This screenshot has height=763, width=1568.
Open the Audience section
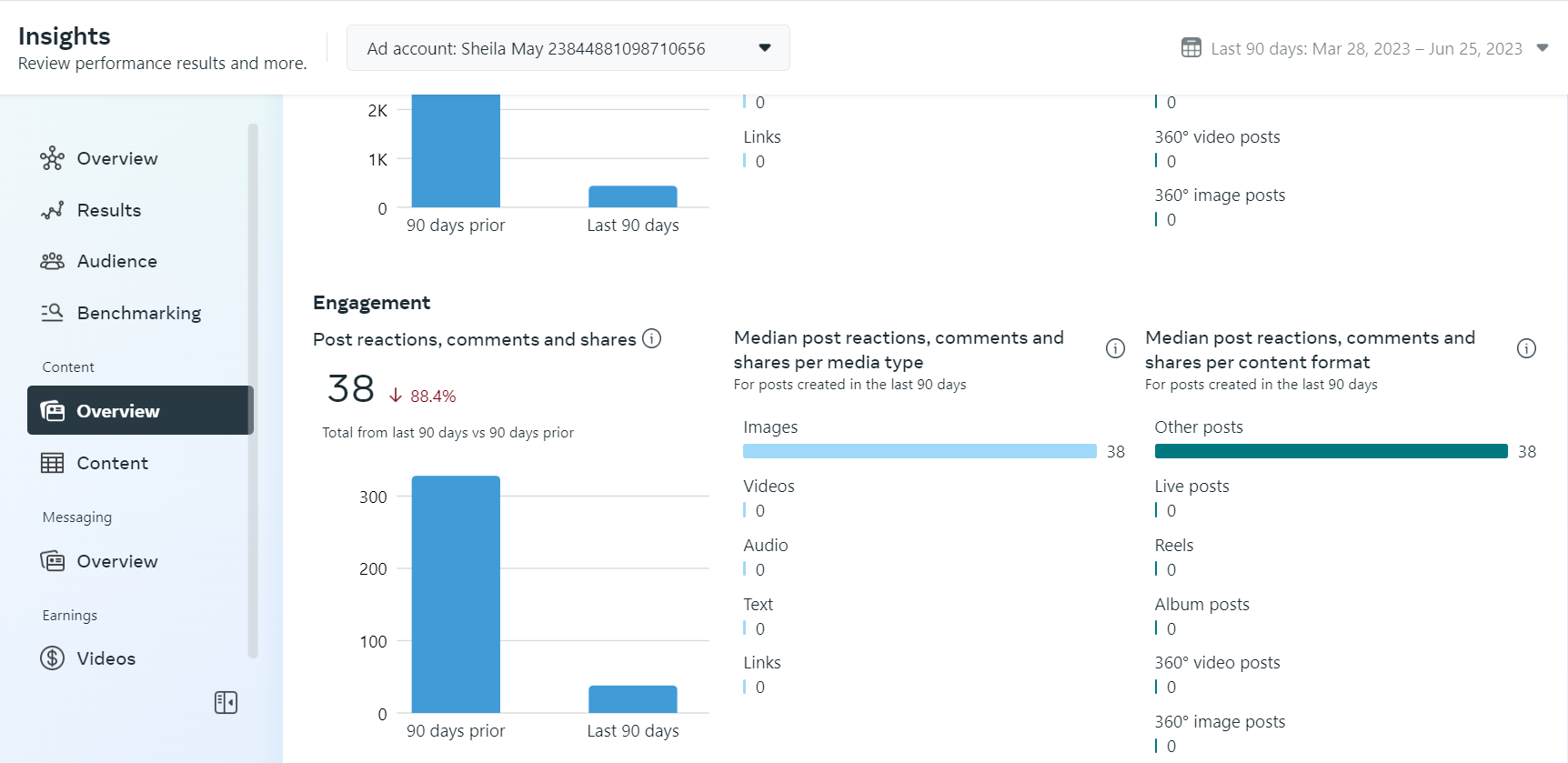click(x=117, y=261)
